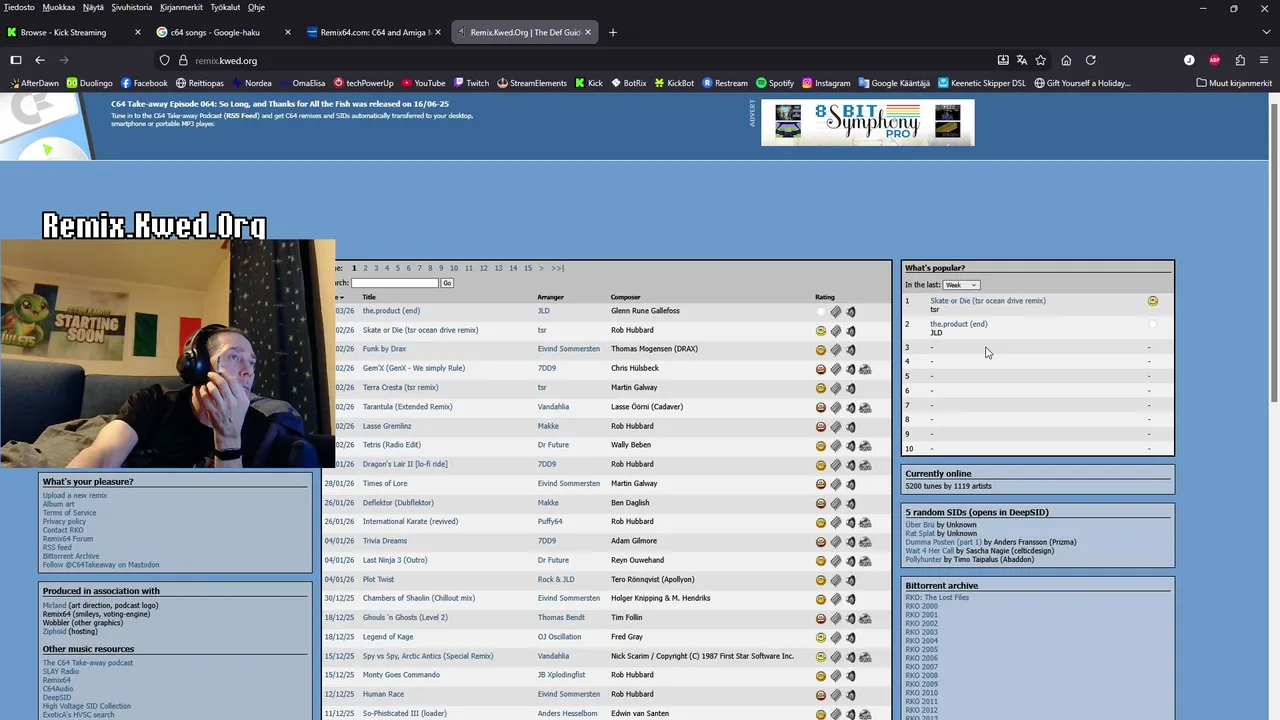Sort the list by the Title column header

[x=369, y=297]
